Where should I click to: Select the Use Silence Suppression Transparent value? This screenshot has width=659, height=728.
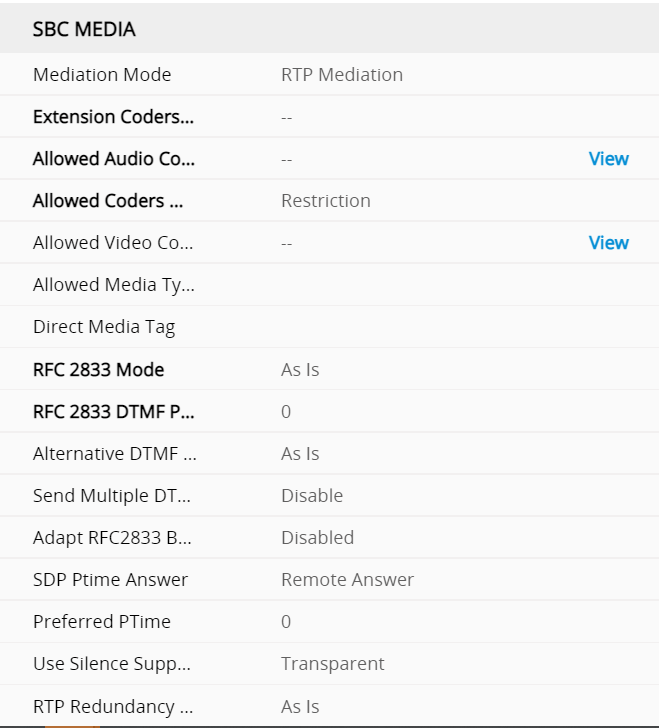(x=332, y=664)
